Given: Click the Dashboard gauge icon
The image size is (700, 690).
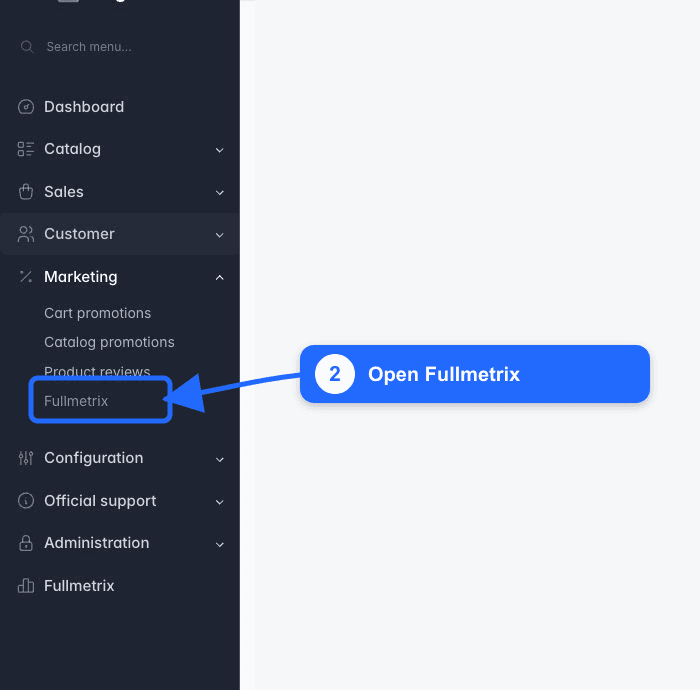Looking at the screenshot, I should click(x=26, y=107).
